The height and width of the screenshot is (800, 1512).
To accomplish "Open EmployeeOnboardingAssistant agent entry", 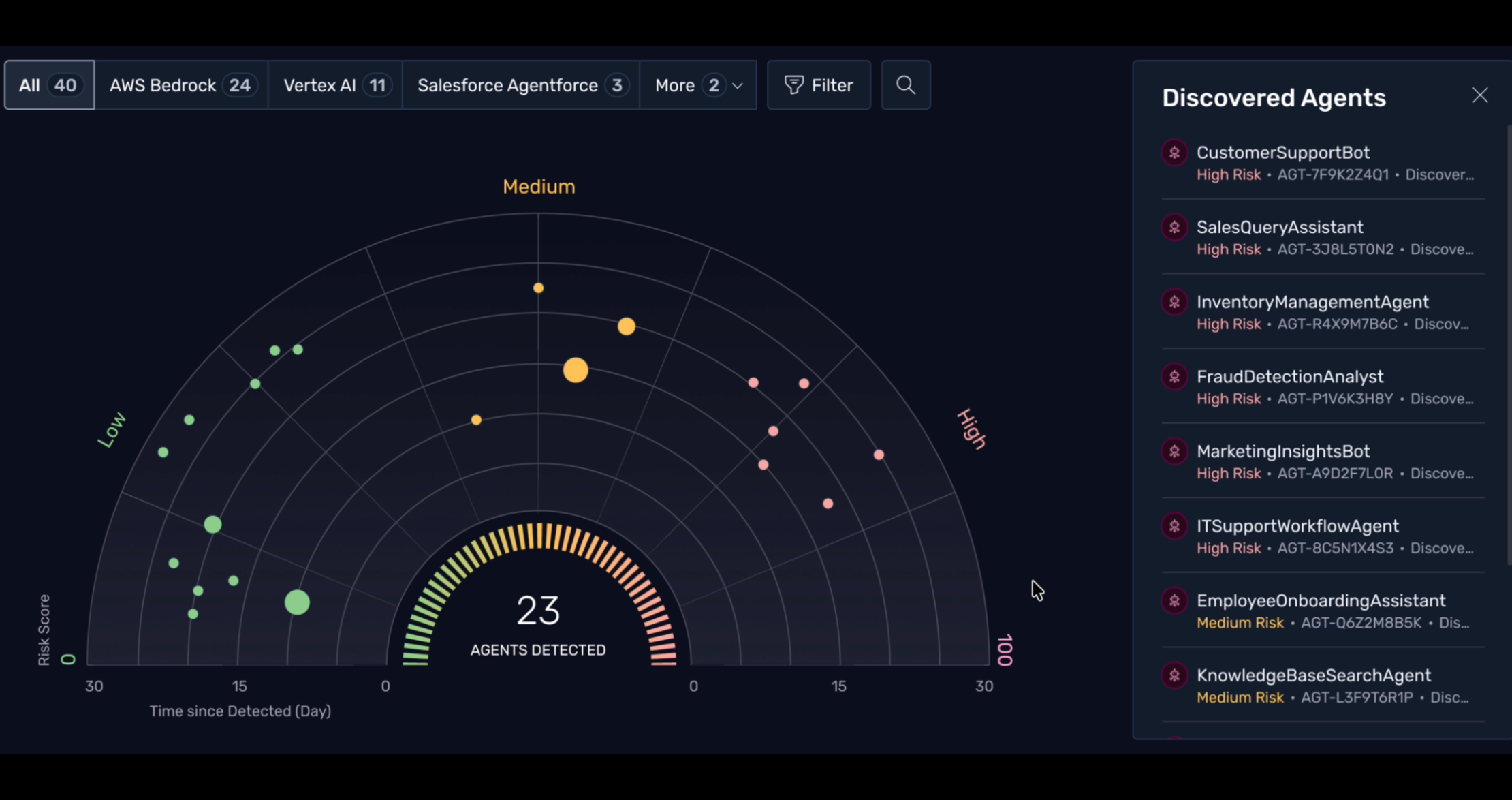I will (x=1321, y=601).
